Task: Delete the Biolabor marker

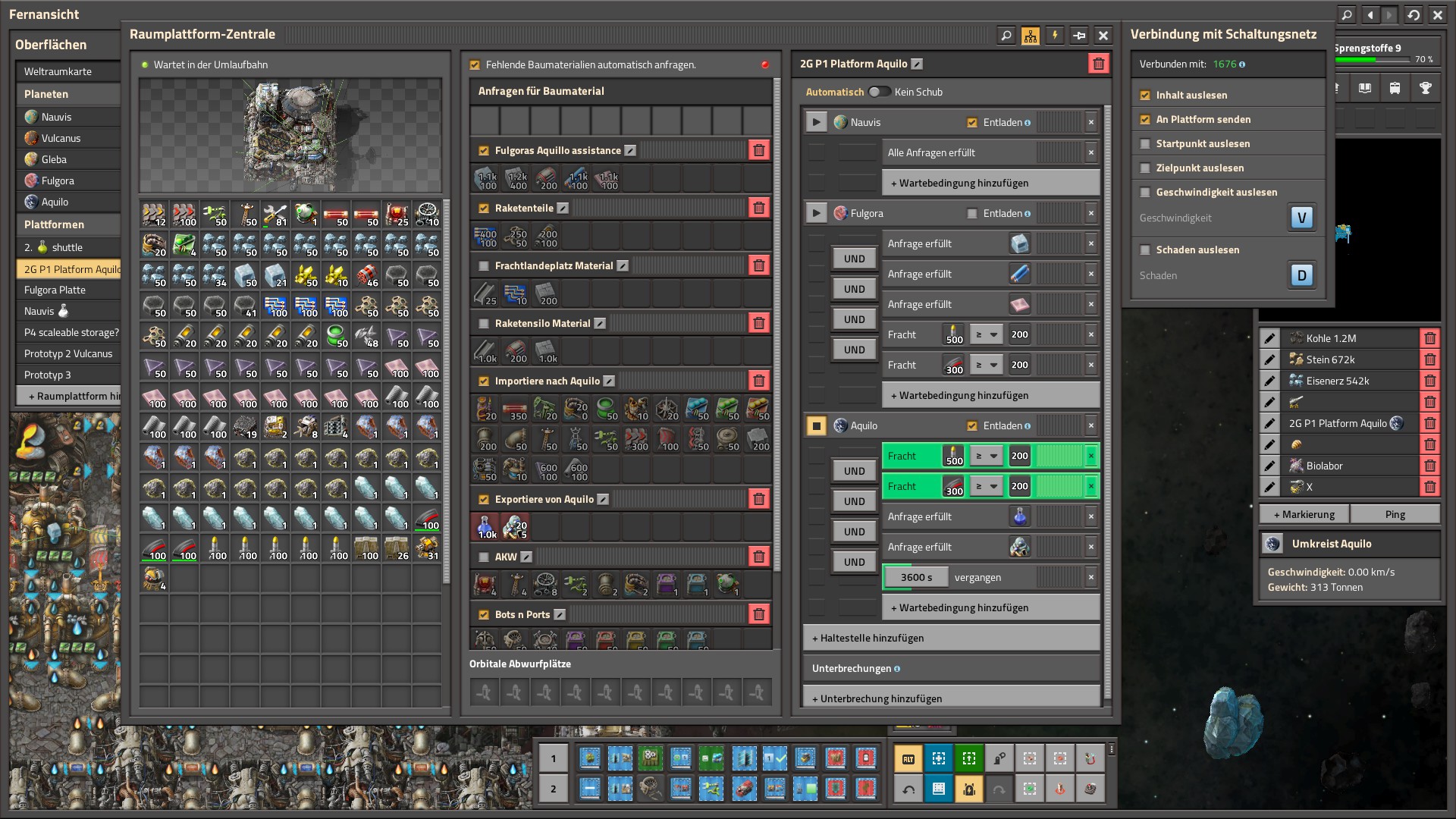Action: click(1429, 466)
